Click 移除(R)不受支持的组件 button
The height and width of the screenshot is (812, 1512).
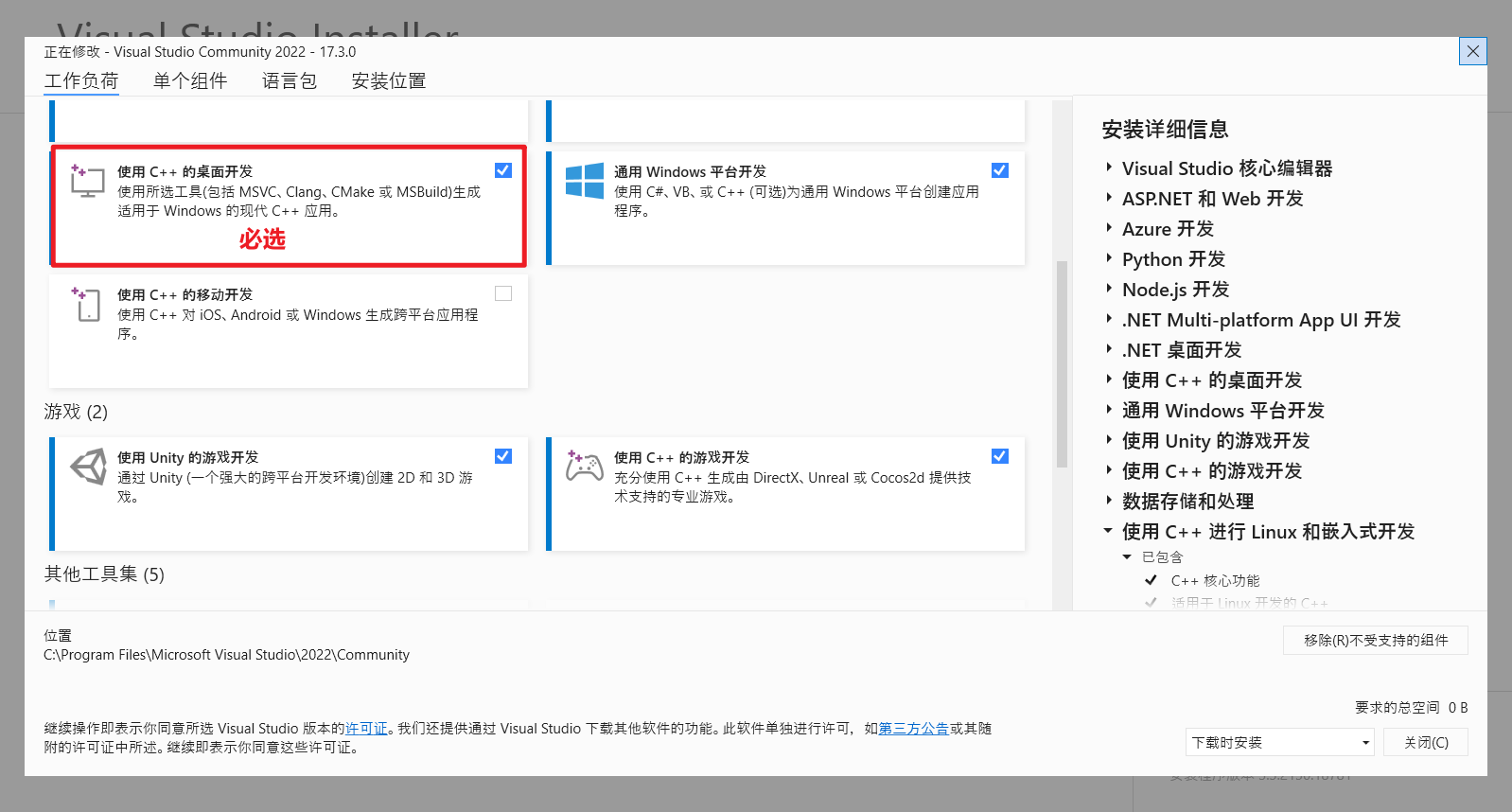coord(1376,640)
